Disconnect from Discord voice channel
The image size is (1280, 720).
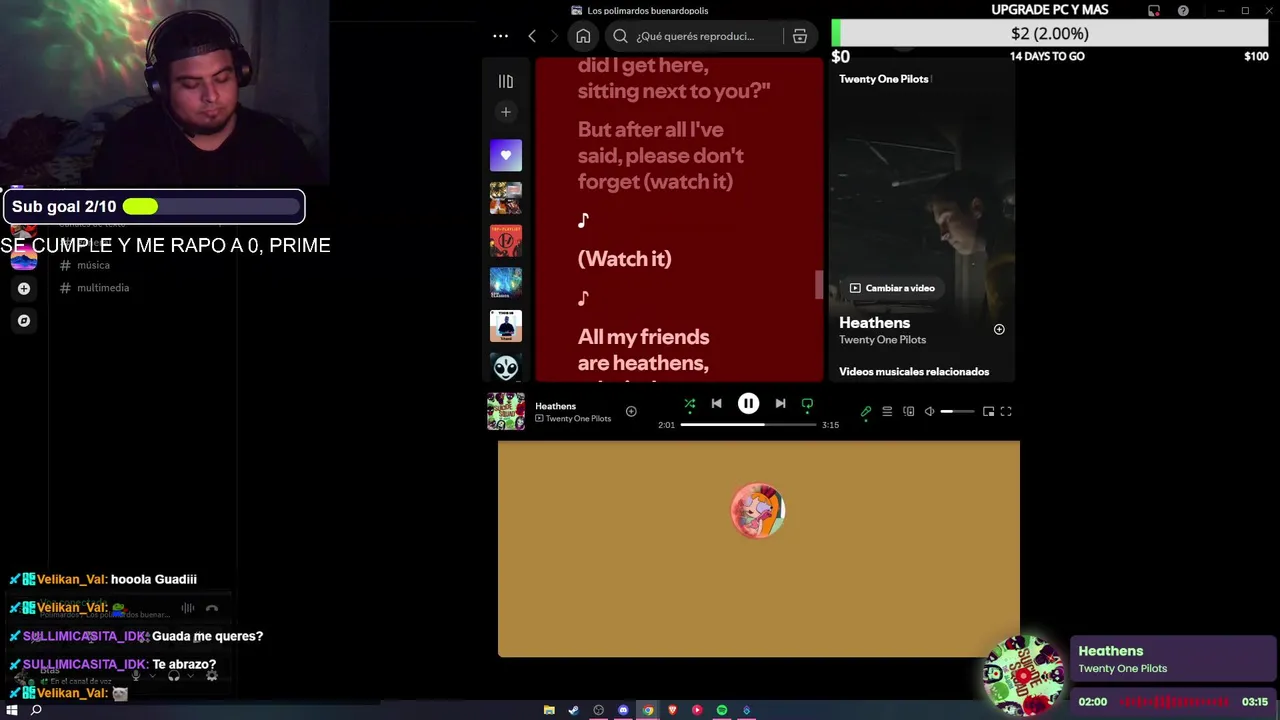tap(212, 608)
